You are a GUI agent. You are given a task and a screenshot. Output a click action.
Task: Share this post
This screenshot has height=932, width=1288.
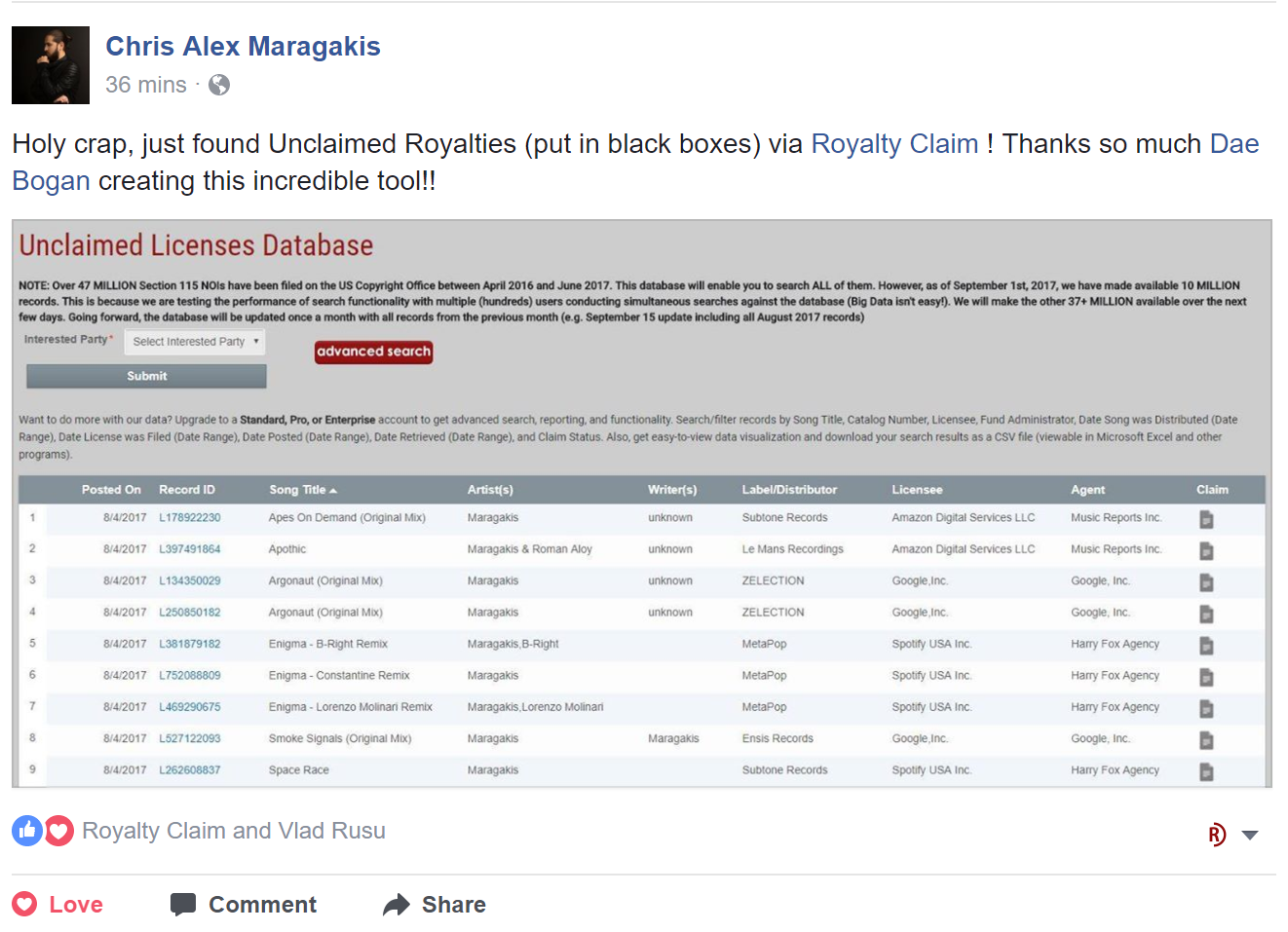[x=435, y=905]
